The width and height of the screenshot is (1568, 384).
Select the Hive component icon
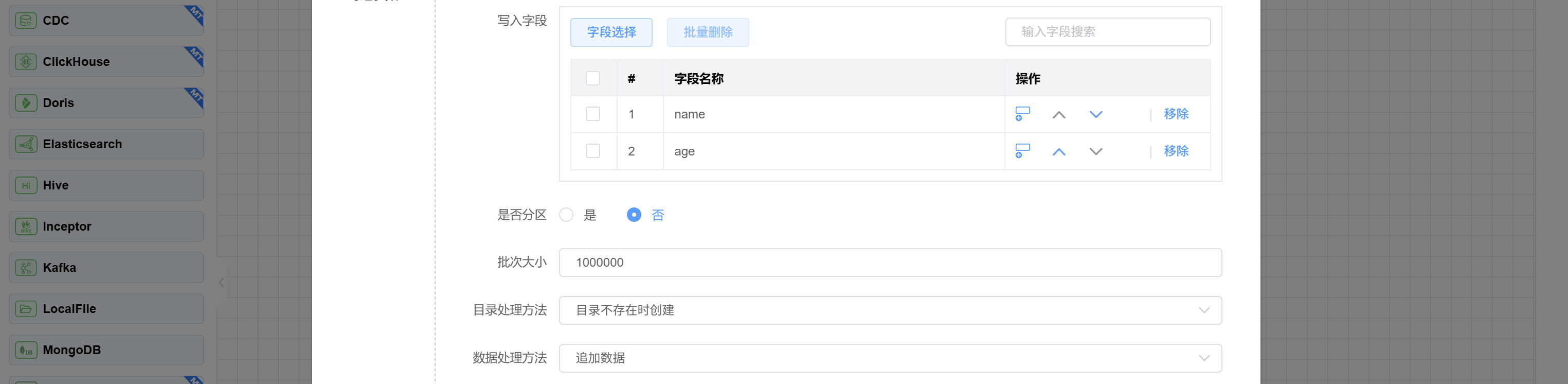click(26, 185)
